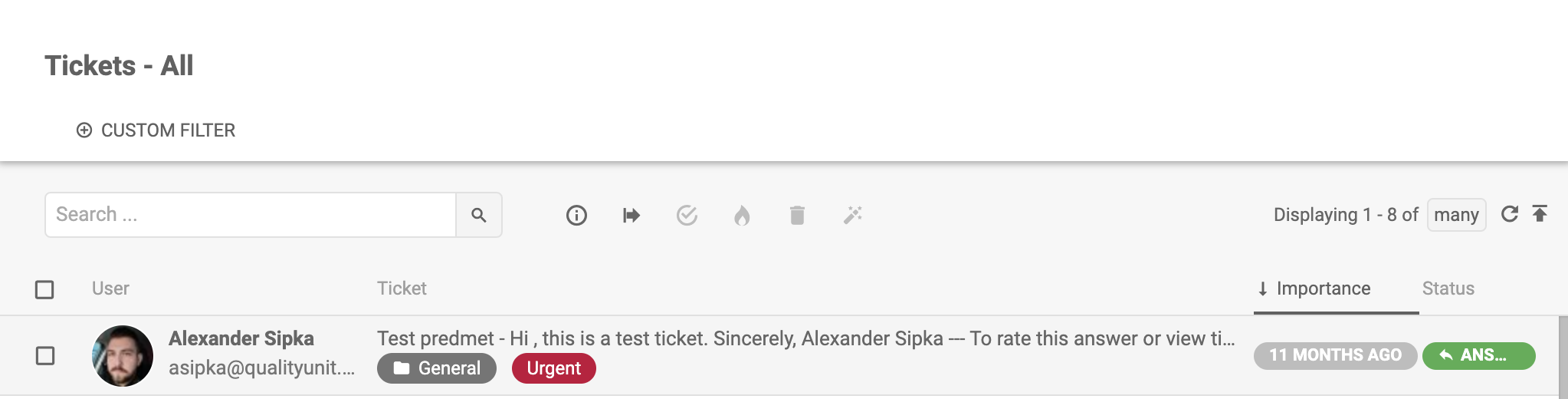Click the trash delete icon

[797, 216]
